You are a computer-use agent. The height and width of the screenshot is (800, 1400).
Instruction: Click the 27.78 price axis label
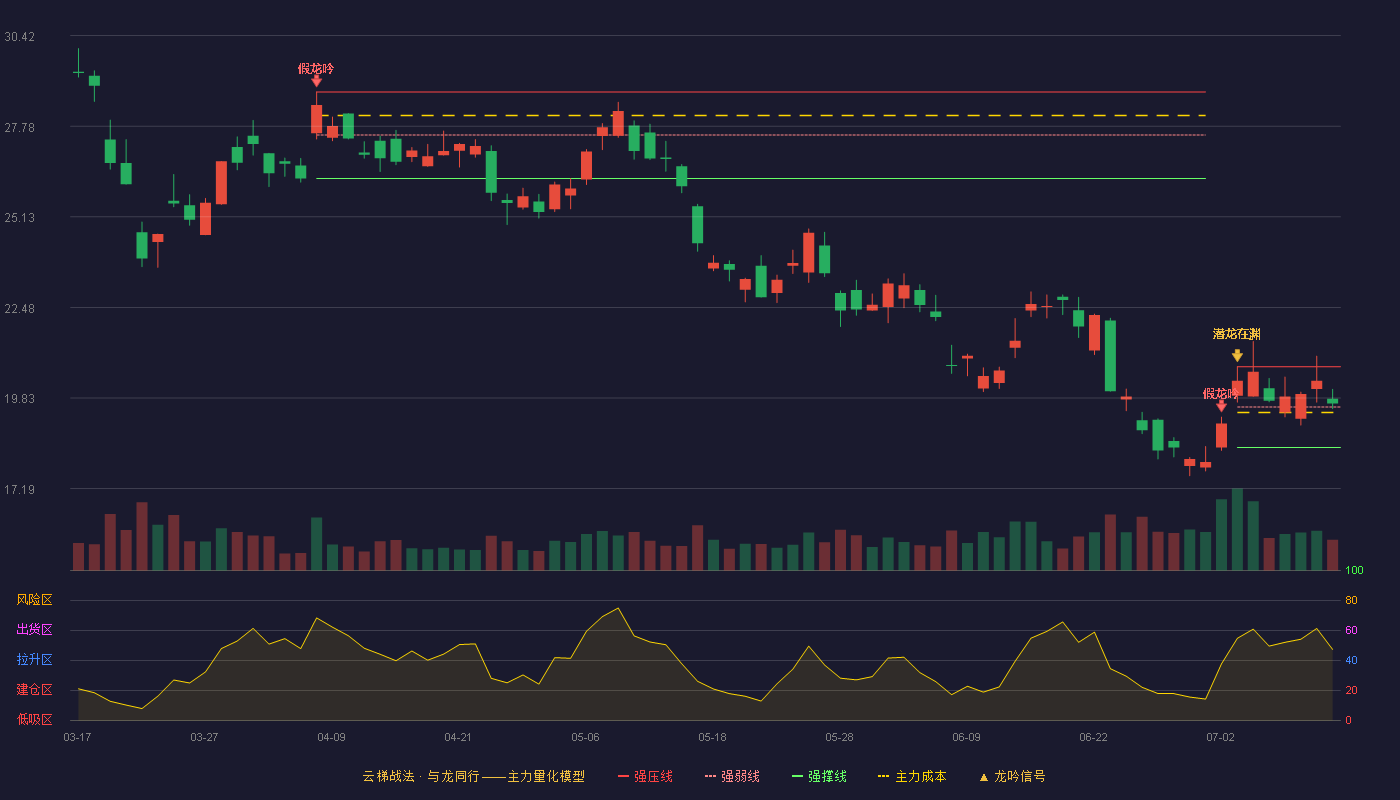[19, 127]
